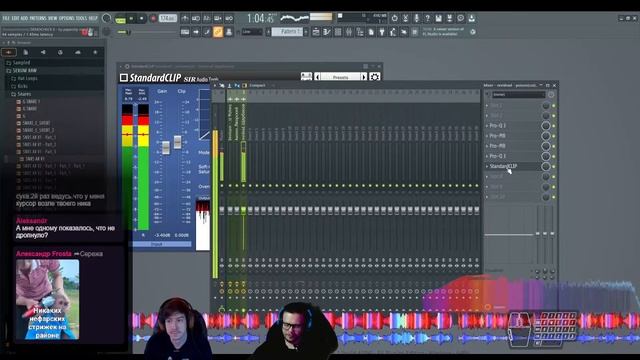
Task: Toggle the metronome icon
Action: [185, 18]
